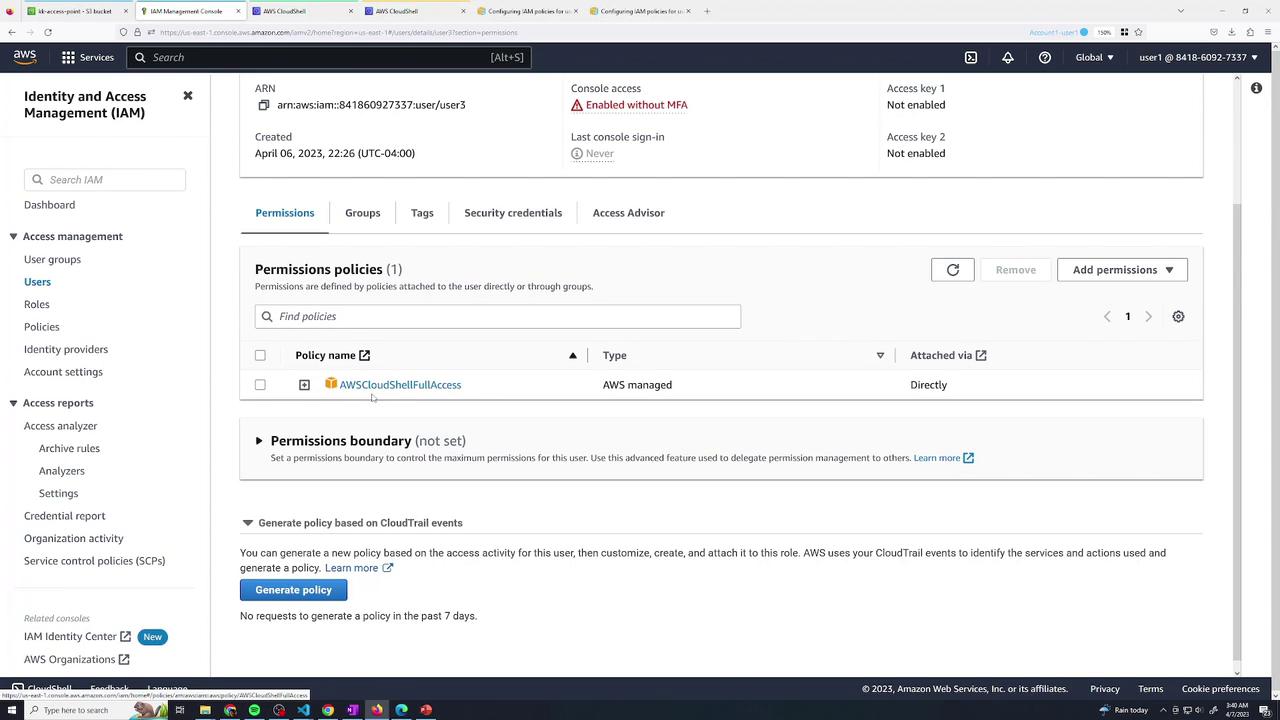Open the Security credentials tab

point(513,213)
